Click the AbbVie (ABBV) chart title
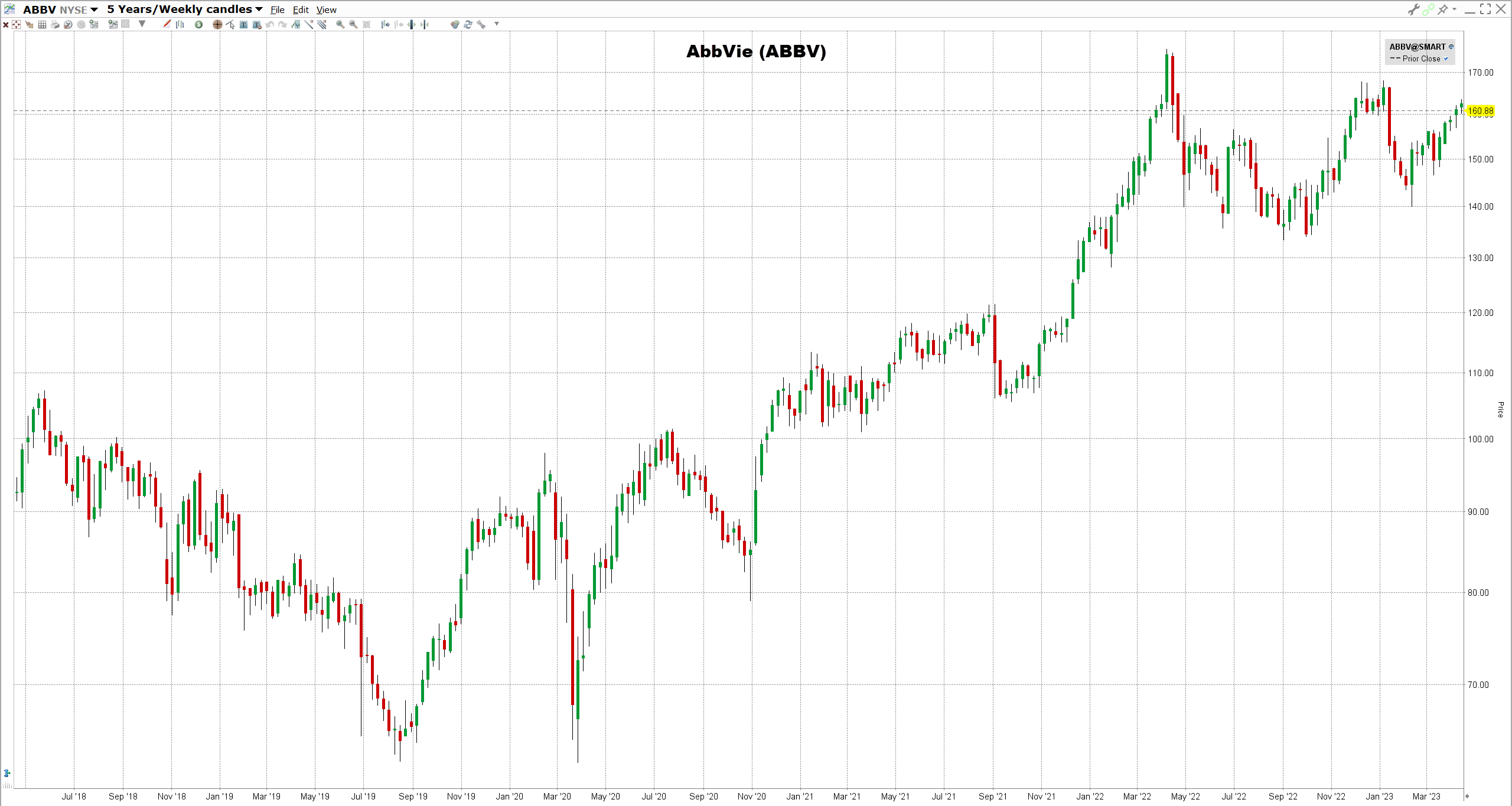The width and height of the screenshot is (1512, 806). click(756, 51)
